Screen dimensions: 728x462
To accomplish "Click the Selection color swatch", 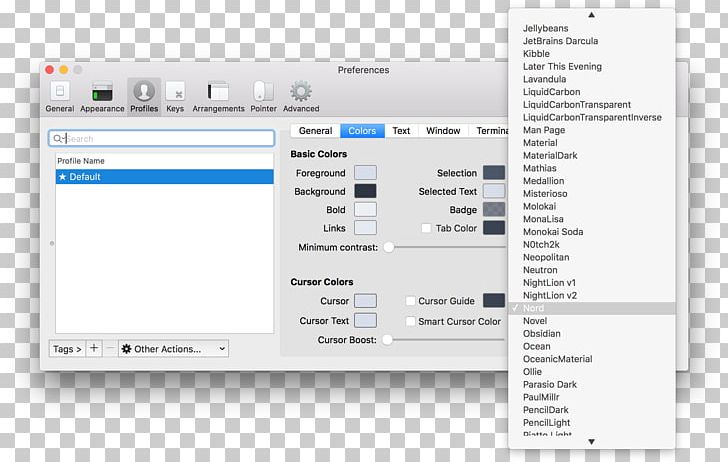I will tap(494, 173).
